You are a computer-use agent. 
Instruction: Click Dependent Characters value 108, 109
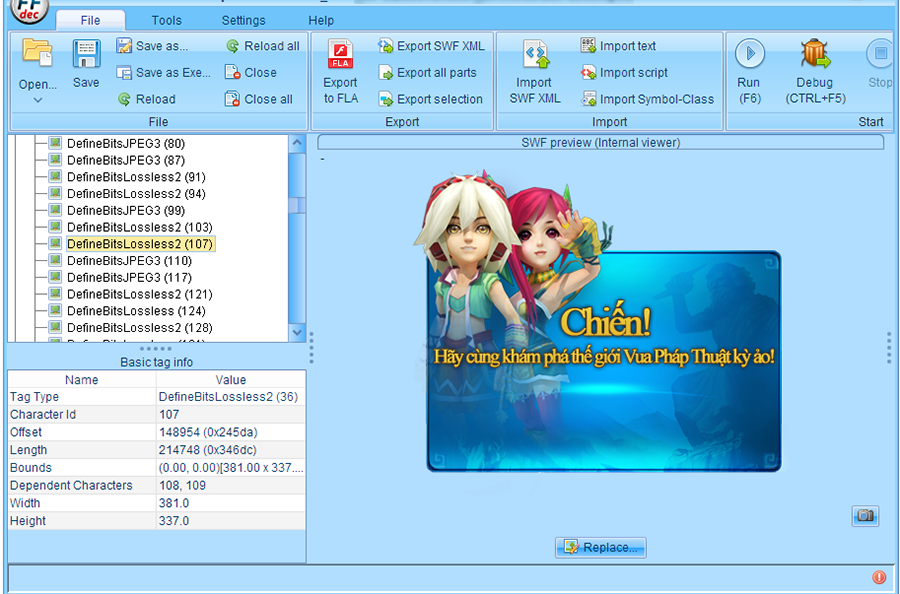tap(231, 486)
